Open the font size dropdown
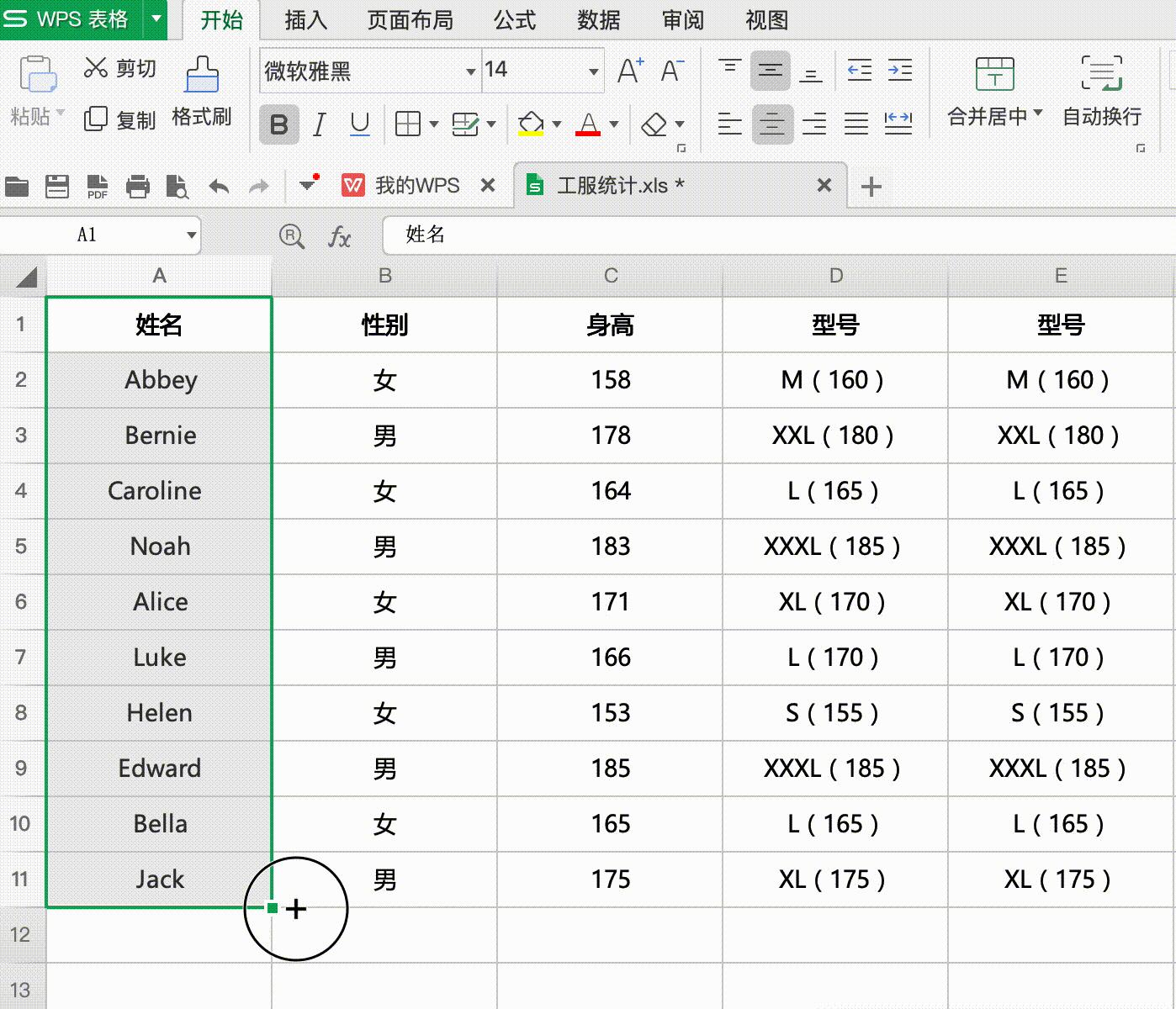 click(x=593, y=71)
